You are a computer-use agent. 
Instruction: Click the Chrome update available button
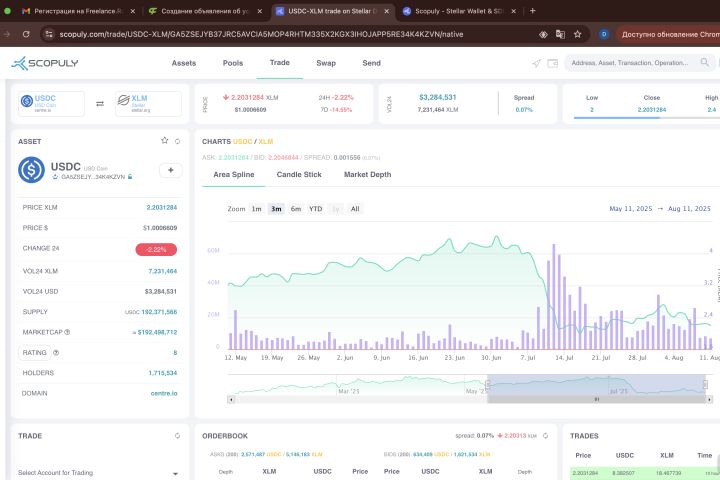(x=669, y=34)
